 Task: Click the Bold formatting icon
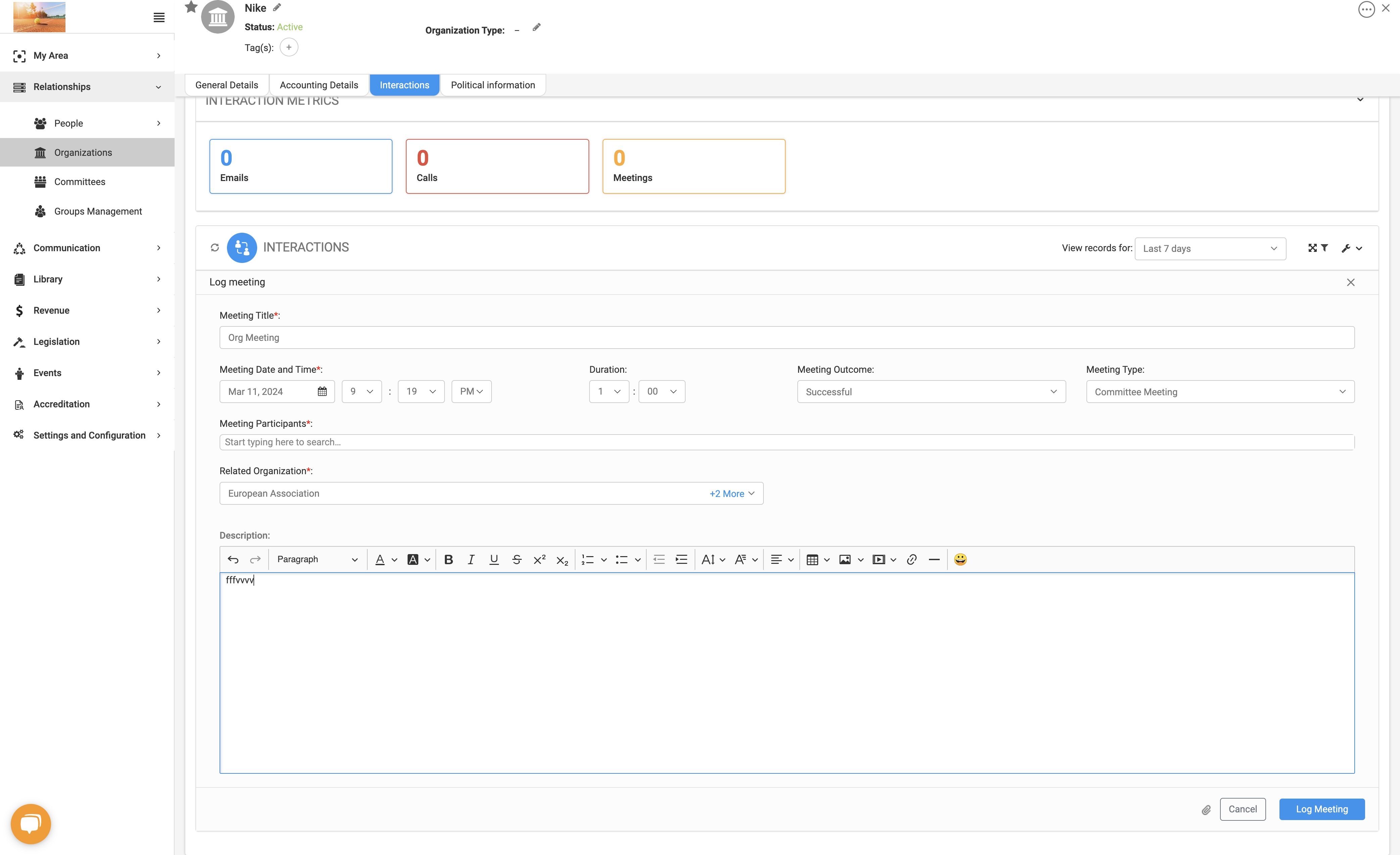448,559
